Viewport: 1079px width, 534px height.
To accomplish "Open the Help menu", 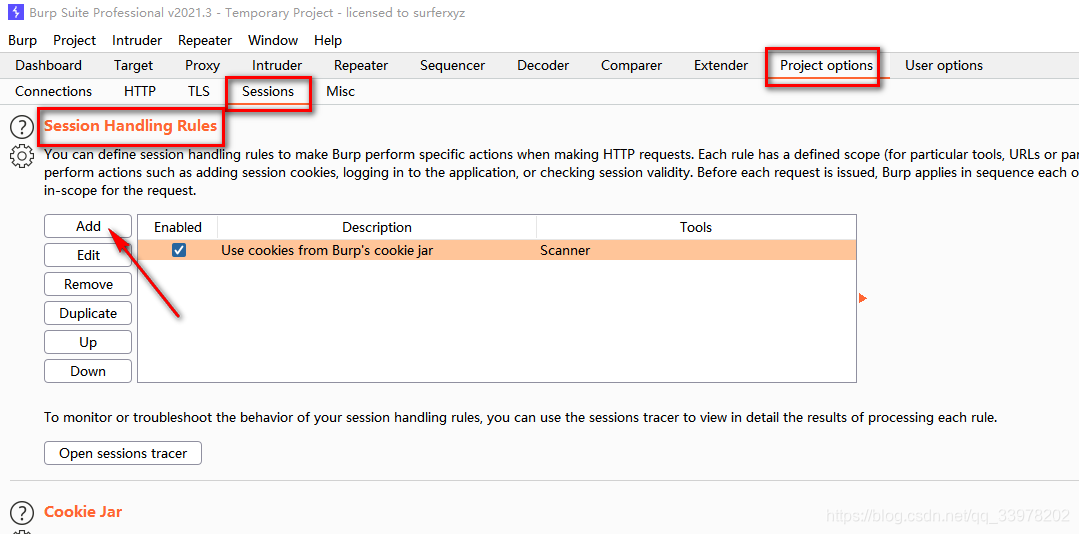I will coord(328,41).
